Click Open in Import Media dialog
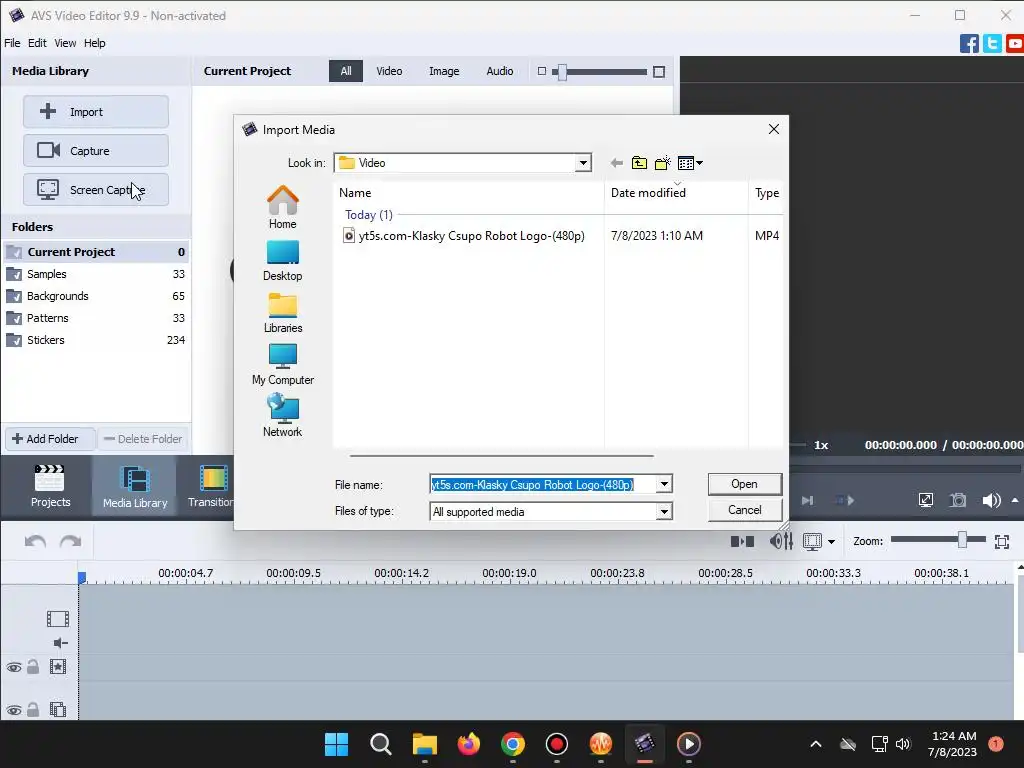 744,484
